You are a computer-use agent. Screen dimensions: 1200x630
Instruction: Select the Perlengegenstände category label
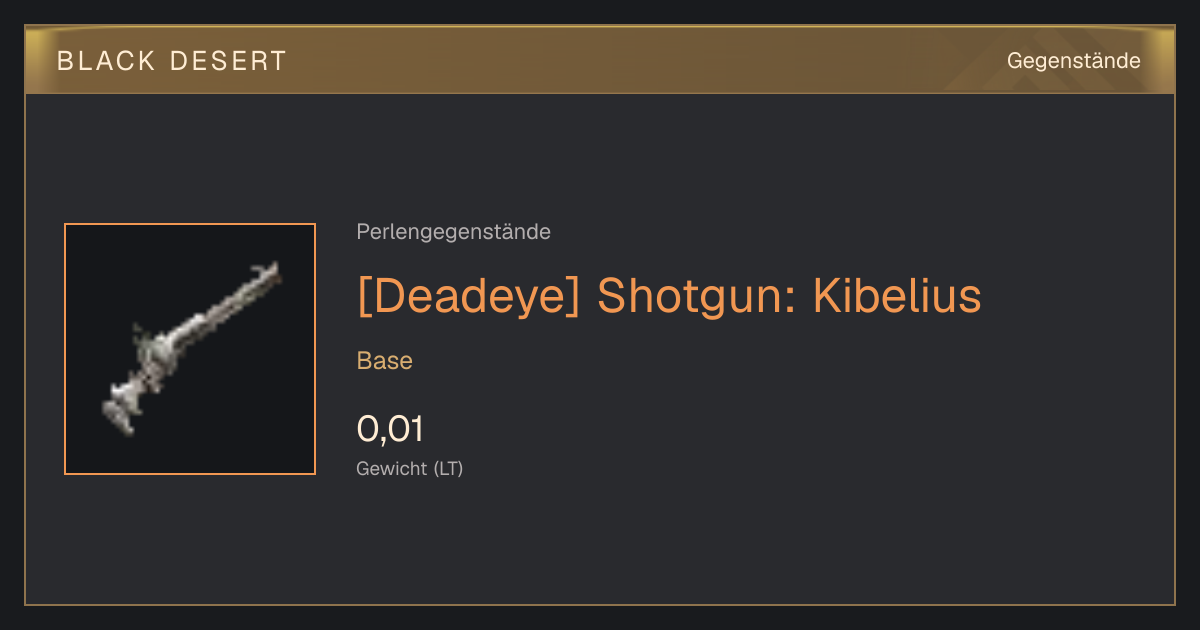pos(453,232)
